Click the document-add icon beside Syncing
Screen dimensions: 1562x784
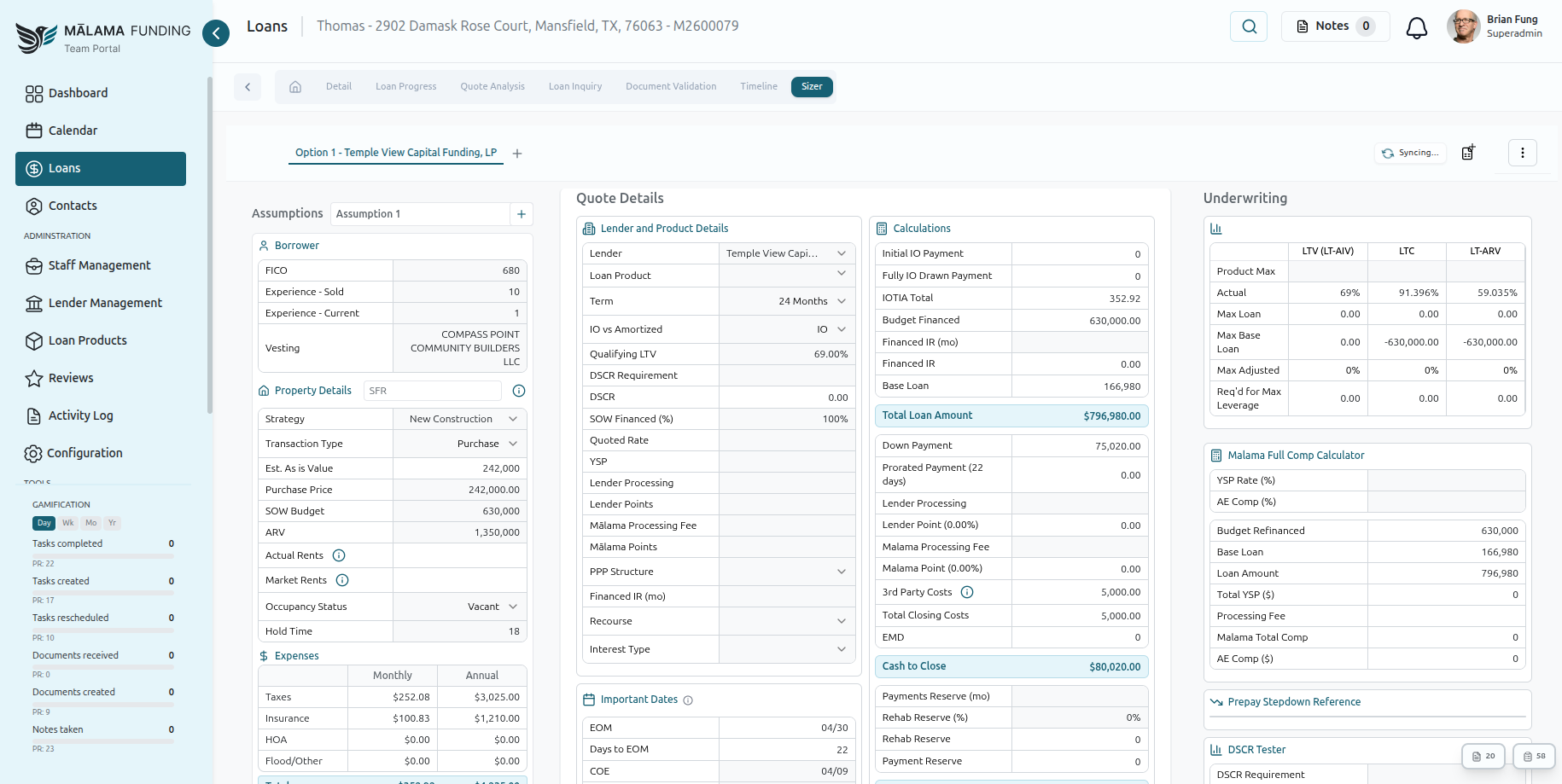point(1469,152)
